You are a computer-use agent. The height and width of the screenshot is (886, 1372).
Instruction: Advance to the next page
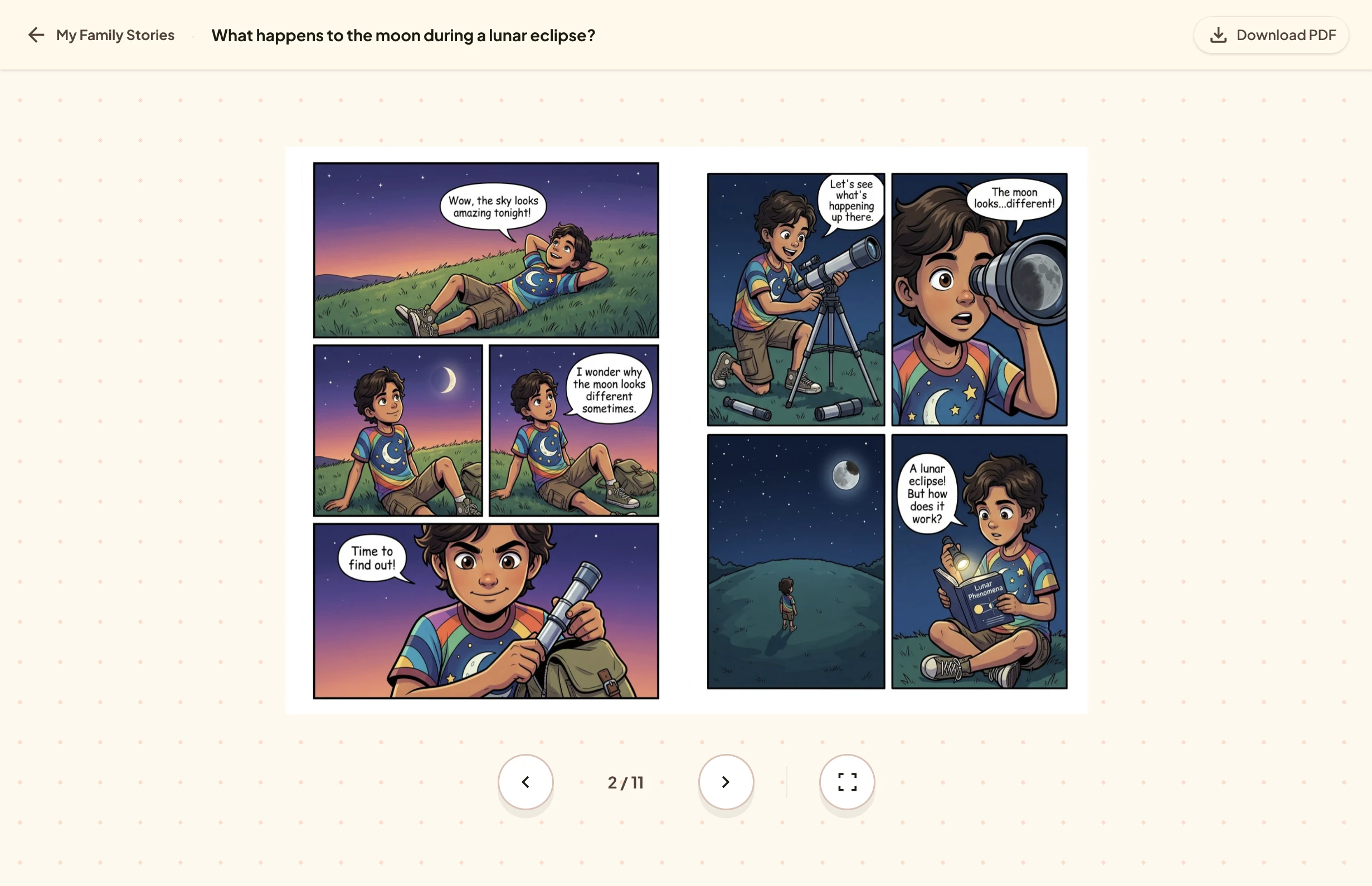point(726,782)
